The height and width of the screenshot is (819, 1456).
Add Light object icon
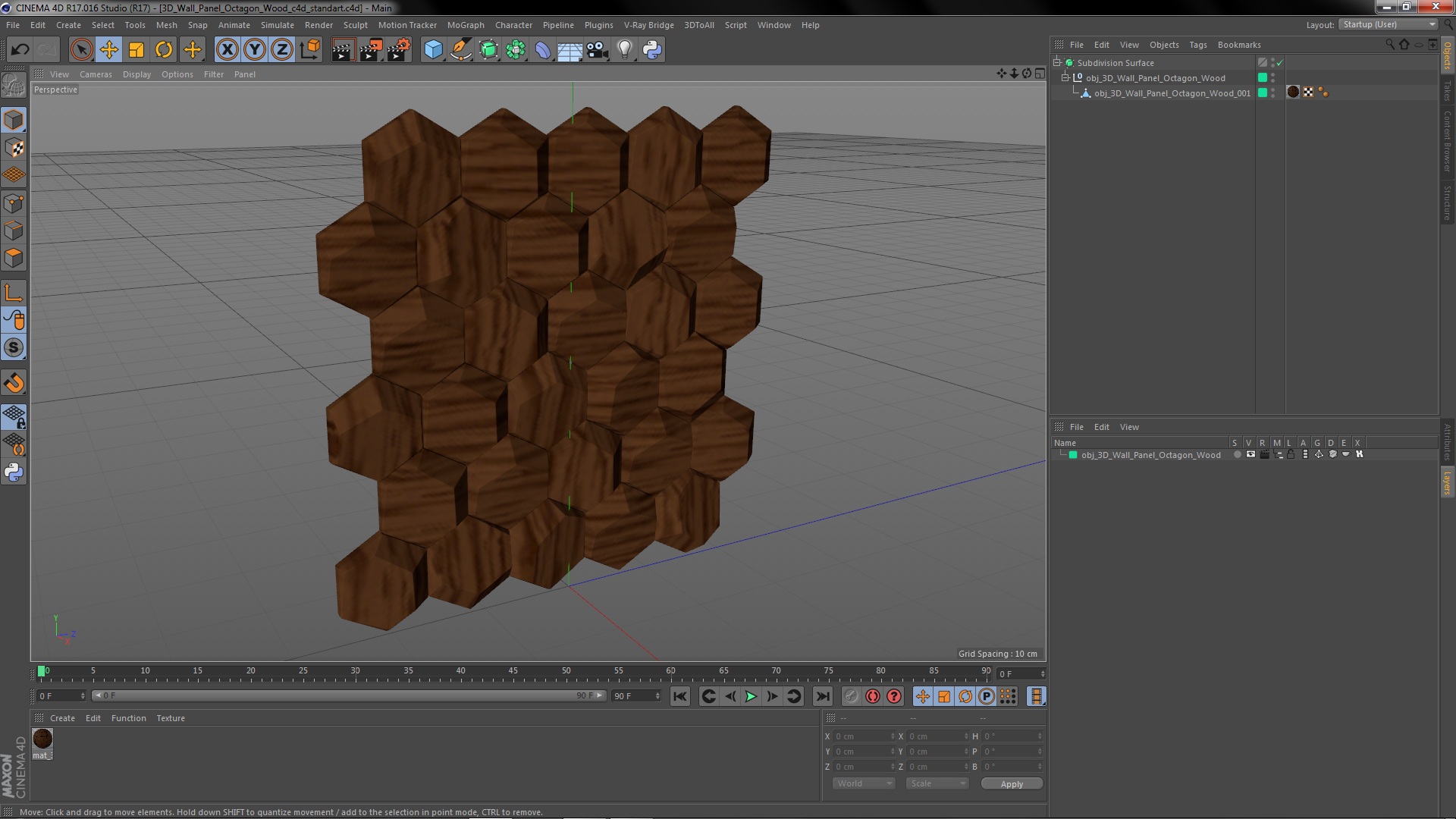(624, 50)
